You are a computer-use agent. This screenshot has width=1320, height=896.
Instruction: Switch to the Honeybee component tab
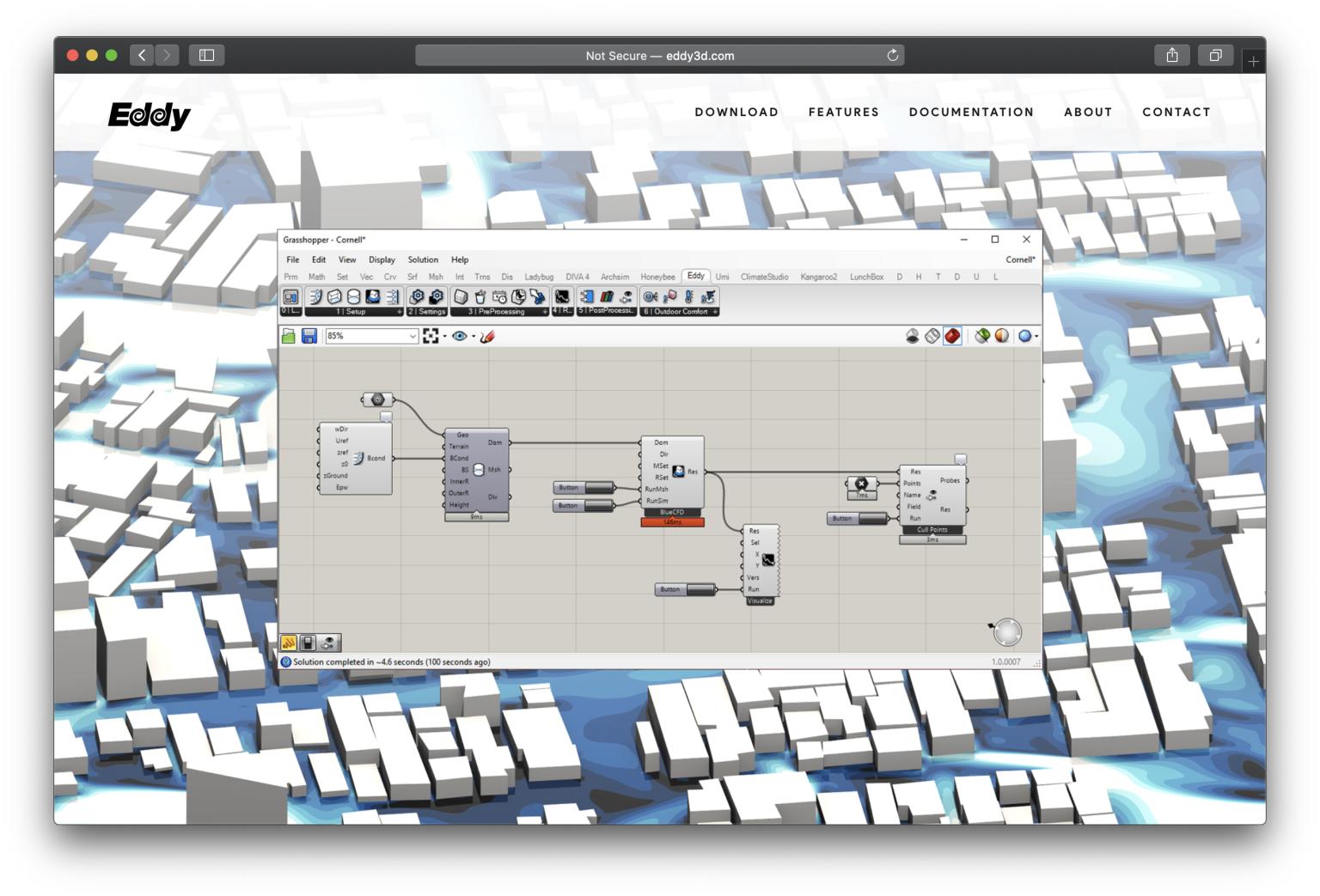657,277
